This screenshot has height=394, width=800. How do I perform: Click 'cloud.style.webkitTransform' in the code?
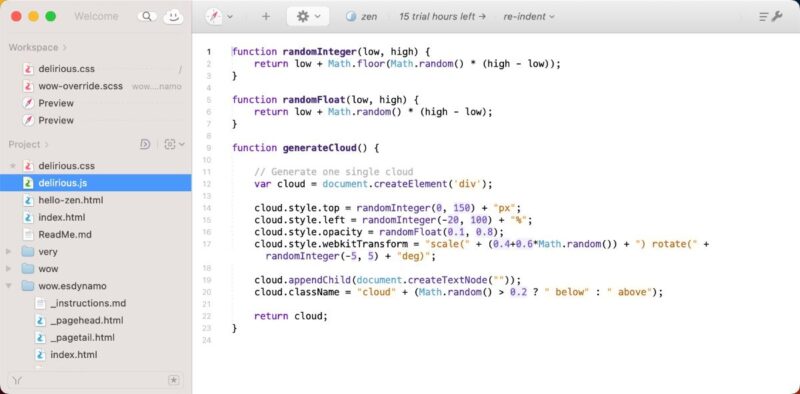(x=331, y=244)
